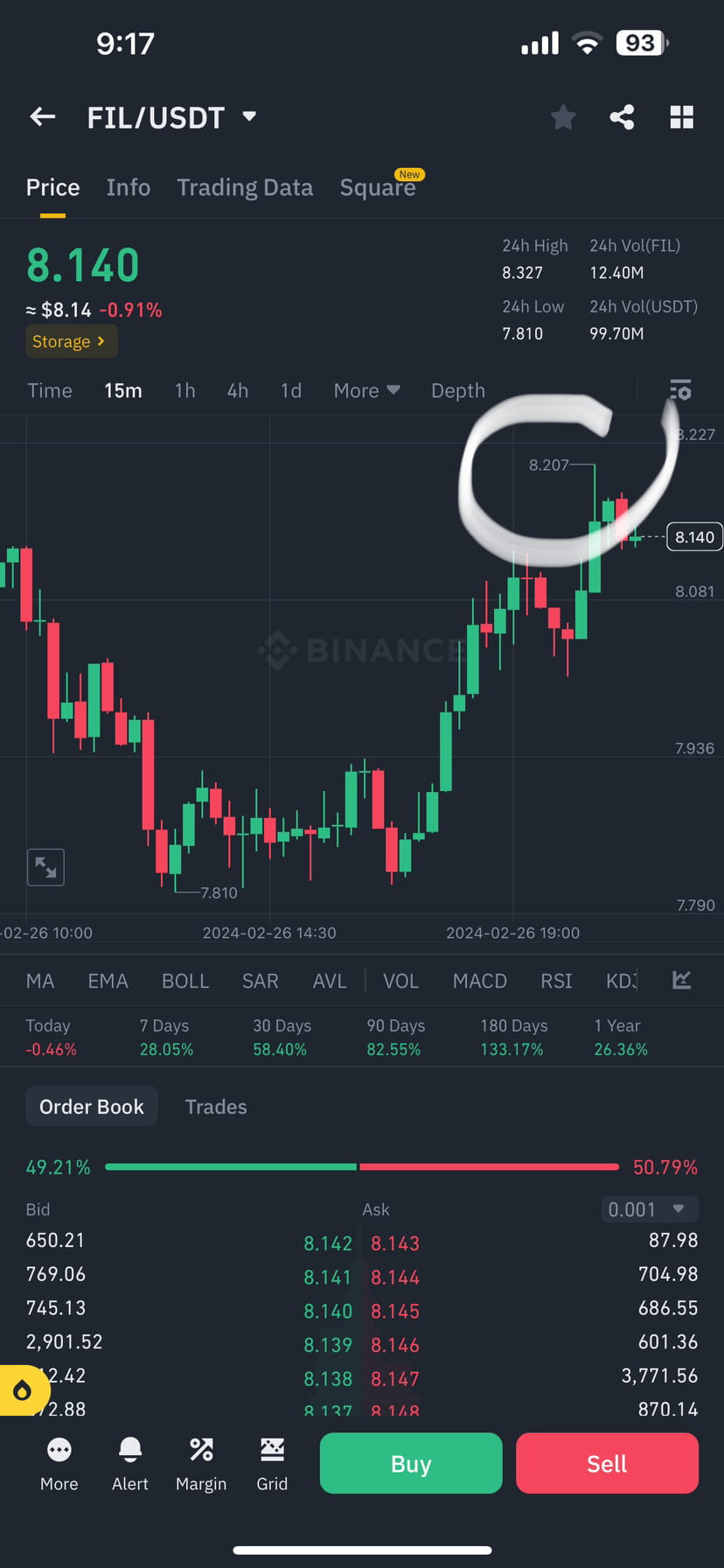
Task: Toggle the BOLL indicator on the chart
Action: (x=185, y=980)
